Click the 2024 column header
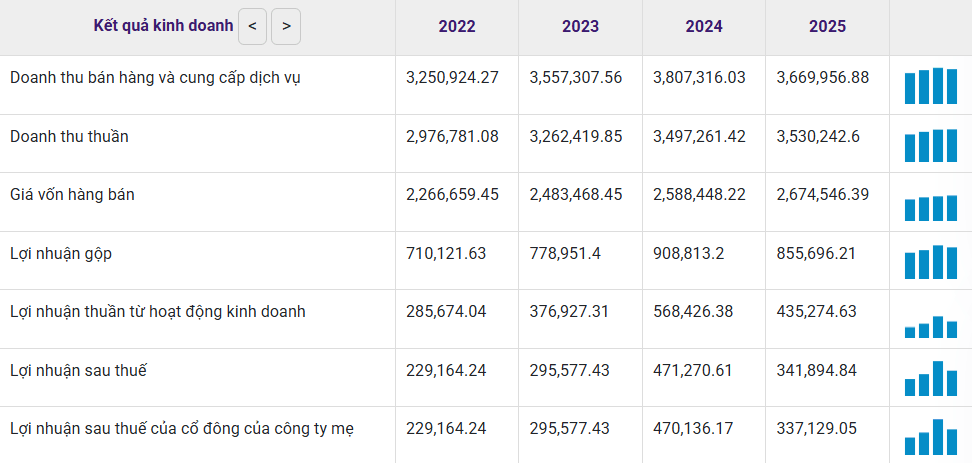The height and width of the screenshot is (463, 972). pos(704,27)
